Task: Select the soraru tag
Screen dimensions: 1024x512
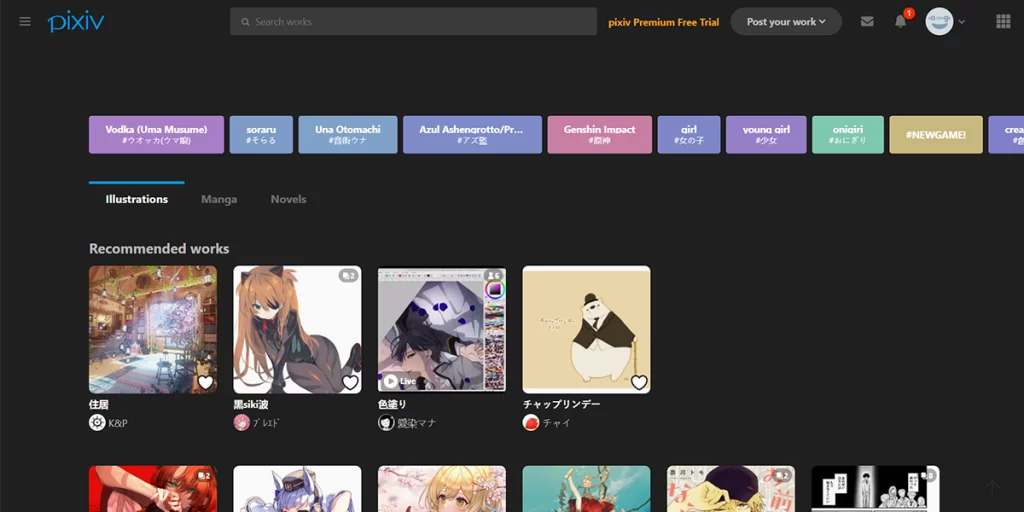Action: tap(261, 135)
